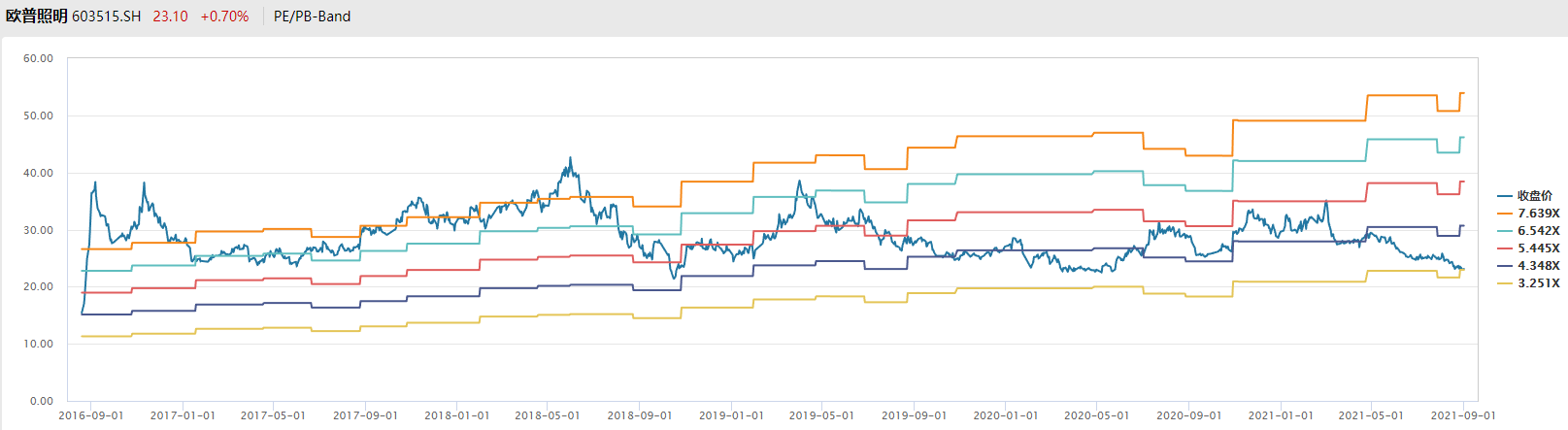This screenshot has height=430, width=1568.
Task: Click the 2016-09-01 x-axis date label
Action: (91, 415)
